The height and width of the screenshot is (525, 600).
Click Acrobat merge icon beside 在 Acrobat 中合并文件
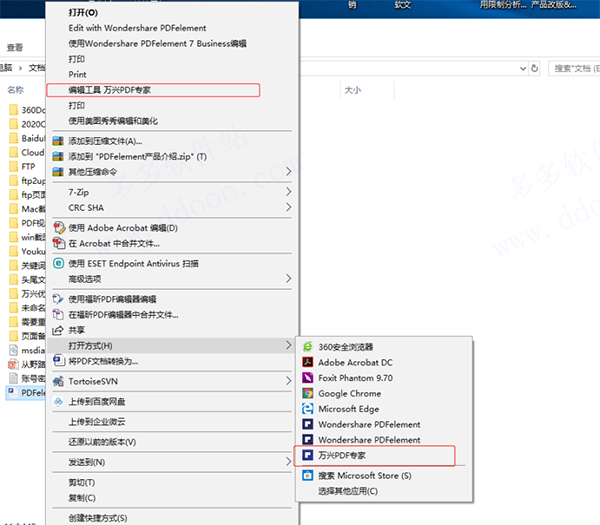[59, 243]
